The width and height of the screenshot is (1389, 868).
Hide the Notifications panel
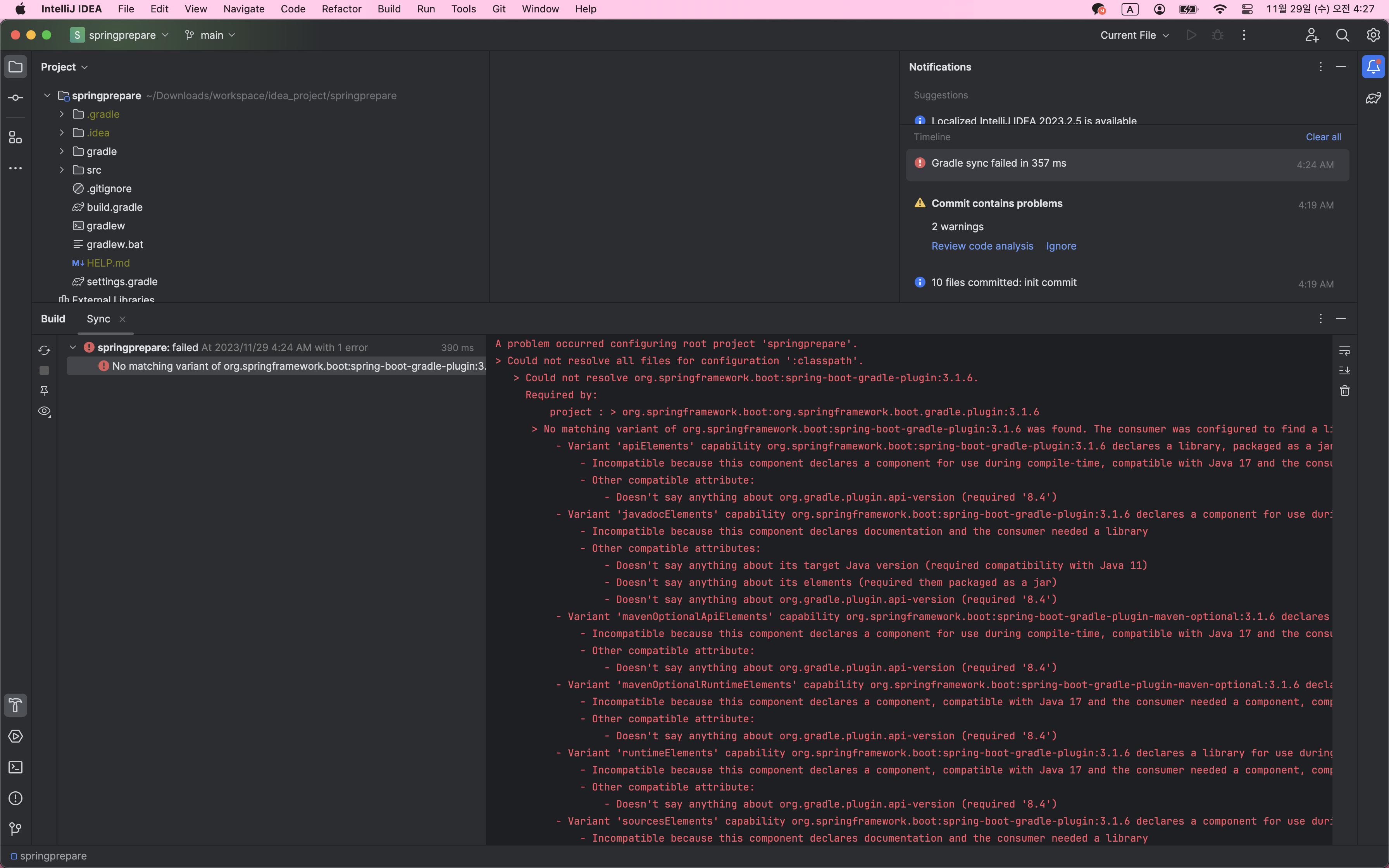[x=1341, y=67]
